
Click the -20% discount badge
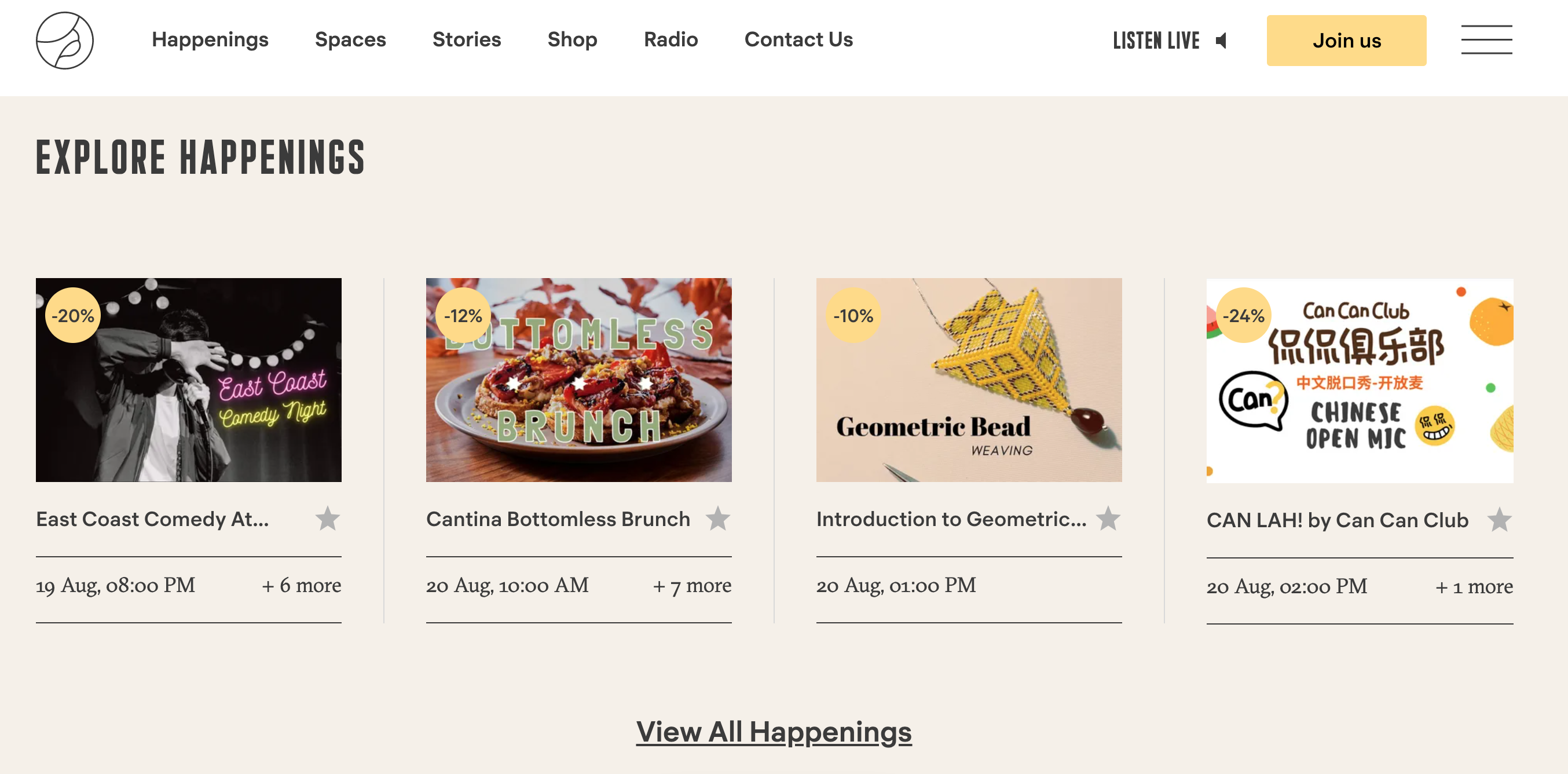pos(73,315)
